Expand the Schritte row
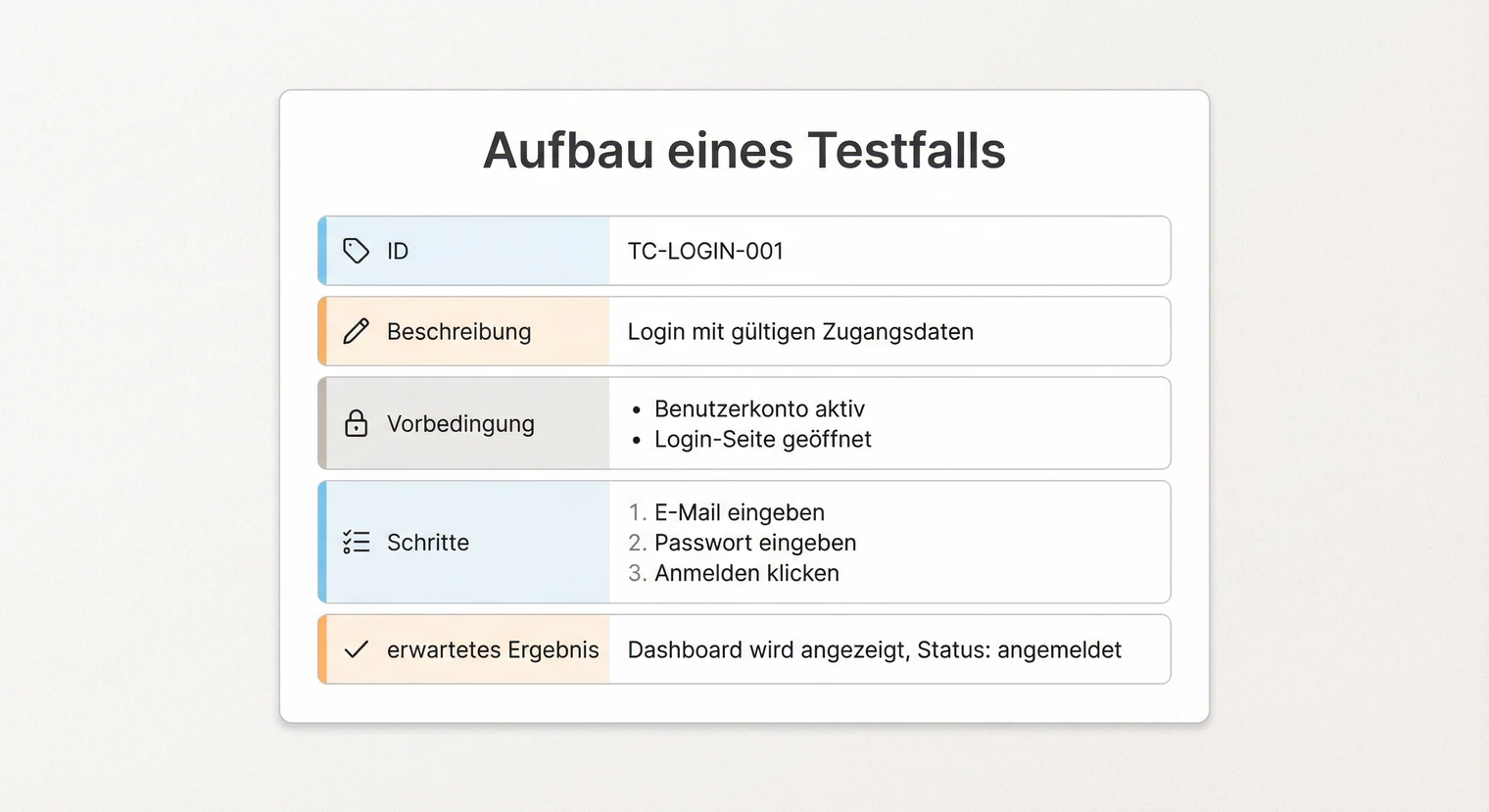Image resolution: width=1489 pixels, height=812 pixels. 744,542
